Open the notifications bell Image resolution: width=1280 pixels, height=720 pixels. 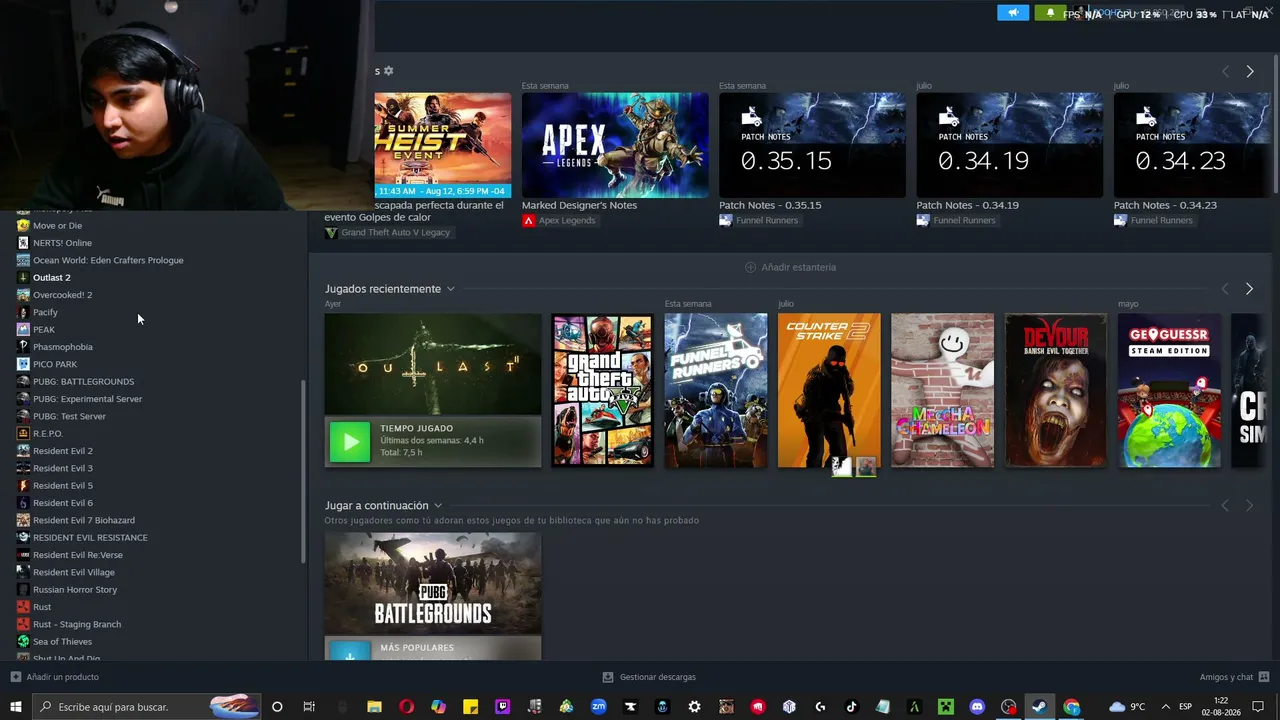1050,13
